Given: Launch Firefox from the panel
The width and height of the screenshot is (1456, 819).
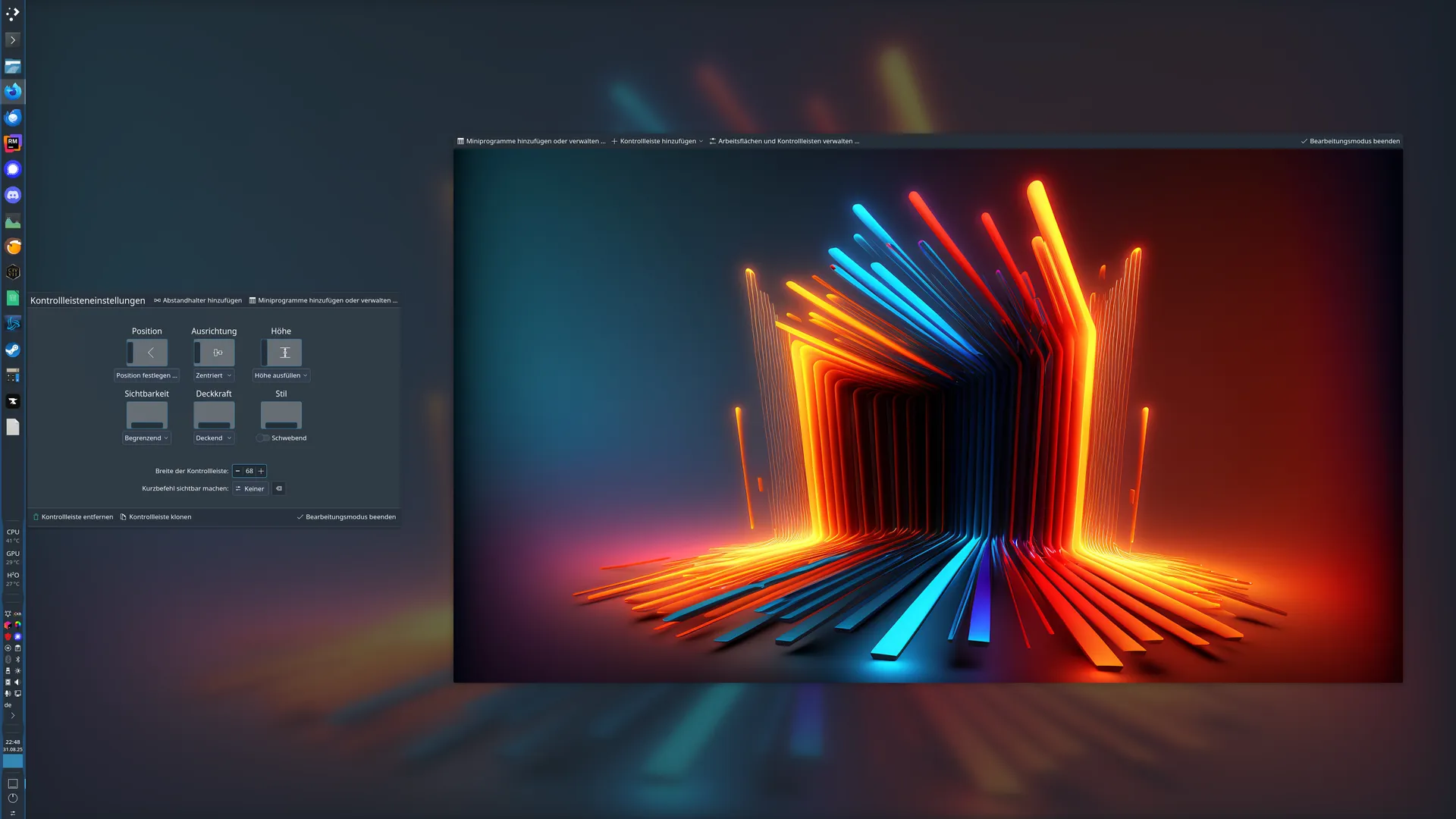Looking at the screenshot, I should [x=13, y=92].
